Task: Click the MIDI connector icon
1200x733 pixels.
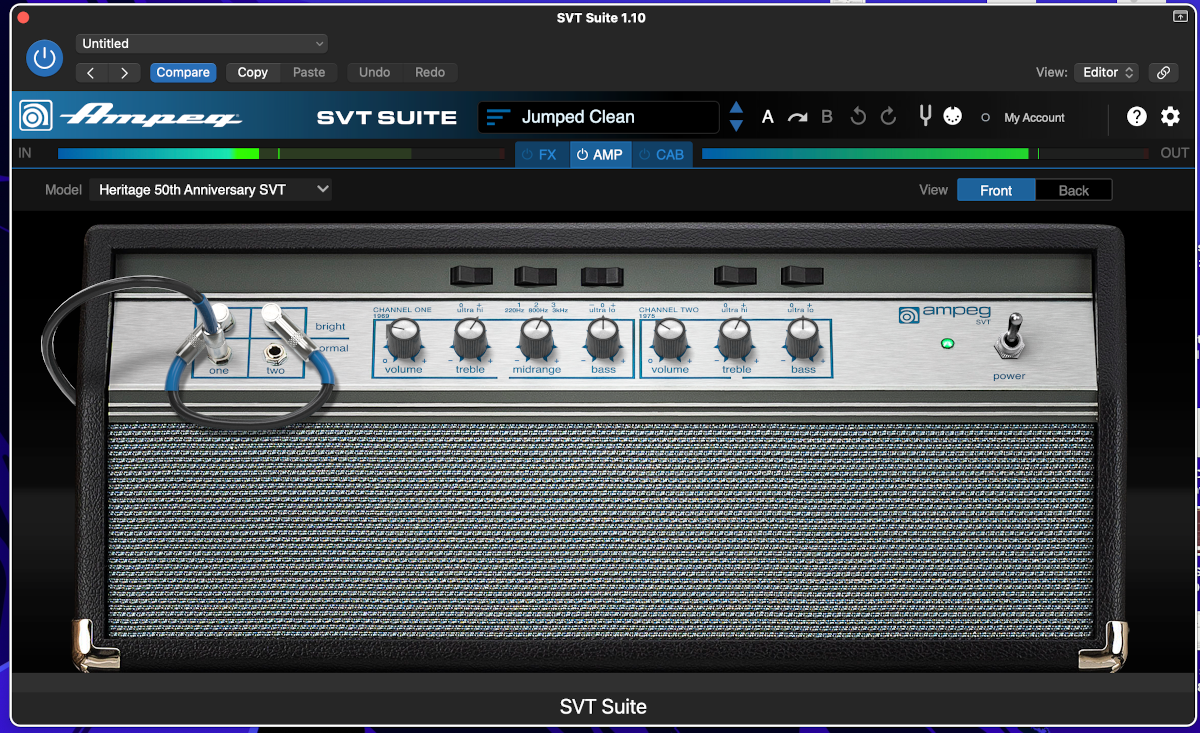Action: (952, 117)
